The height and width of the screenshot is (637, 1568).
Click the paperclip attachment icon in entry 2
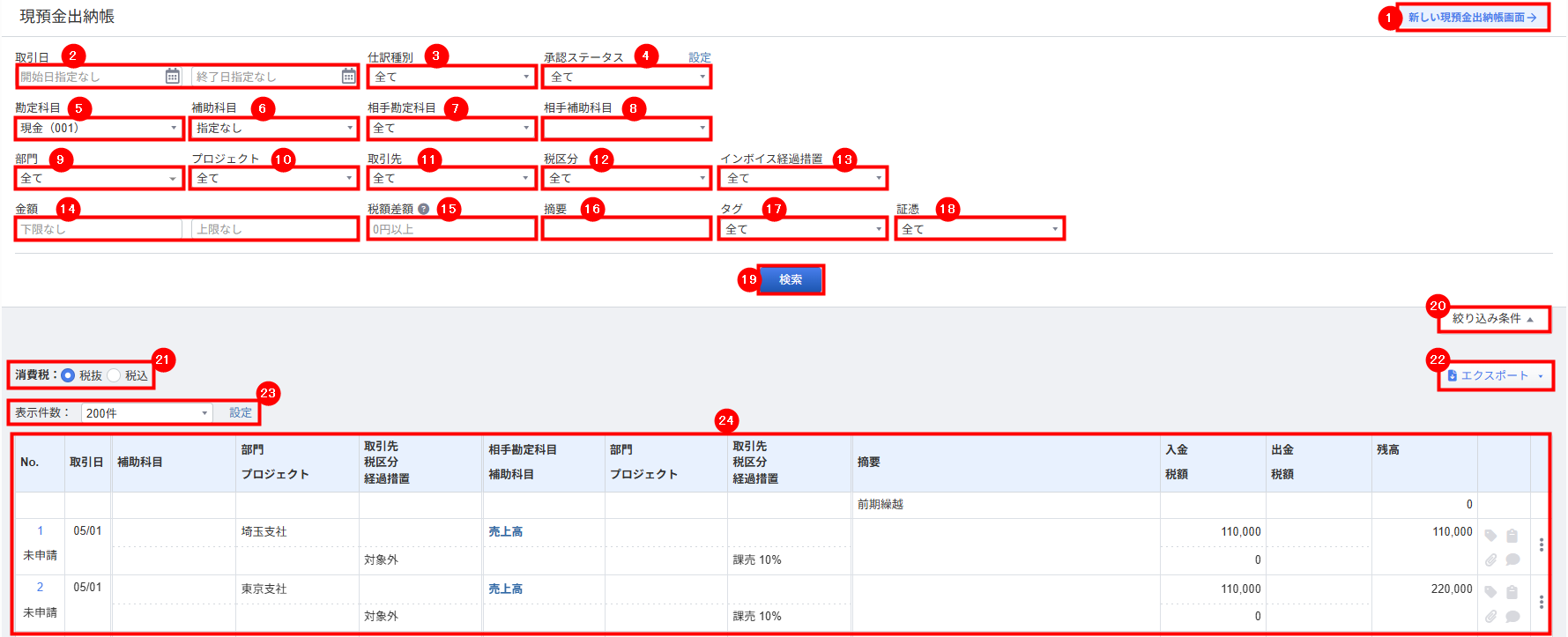[x=1490, y=617]
